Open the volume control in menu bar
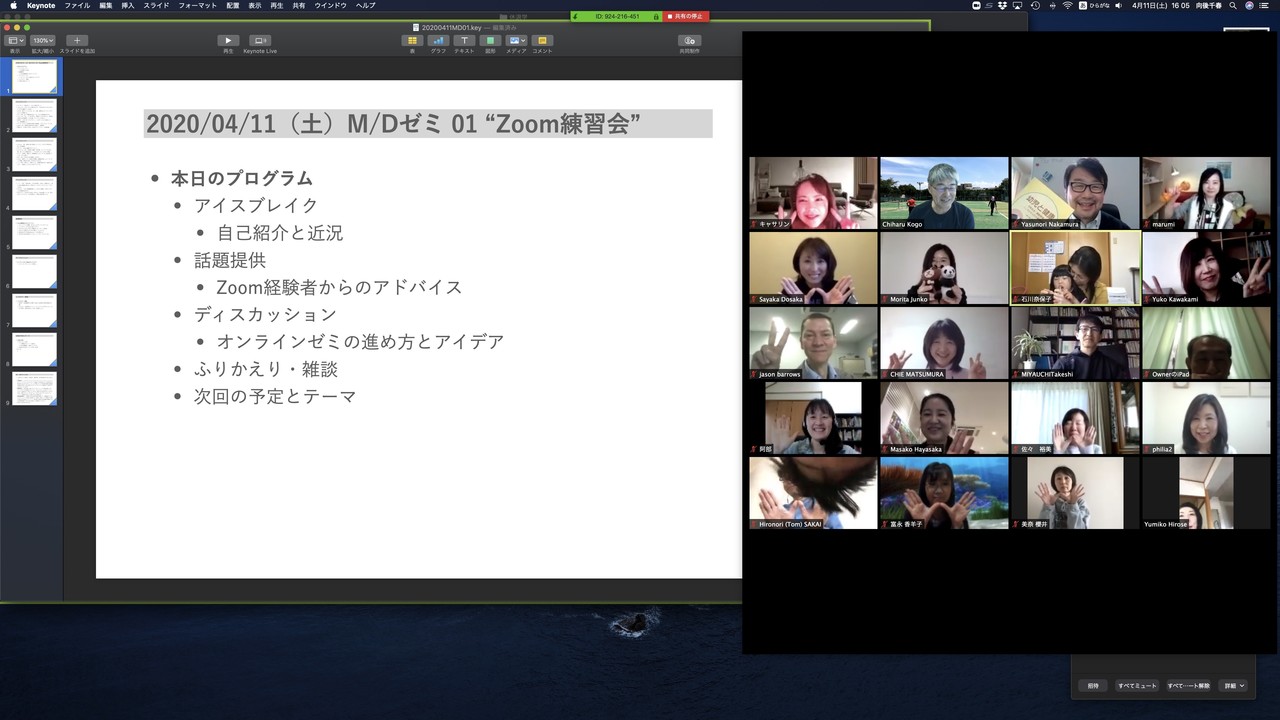Image resolution: width=1280 pixels, height=720 pixels. [x=1117, y=5]
